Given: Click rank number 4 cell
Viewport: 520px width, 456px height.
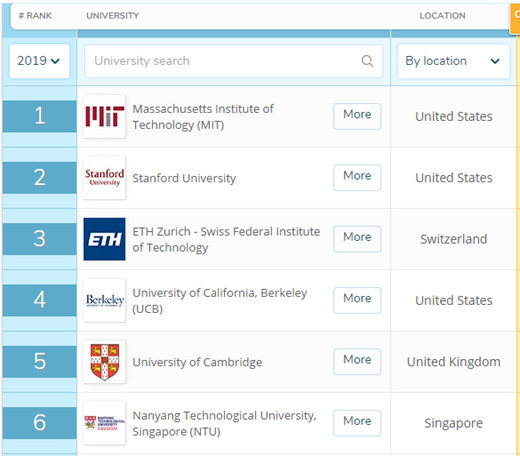Looking at the screenshot, I should (x=40, y=300).
